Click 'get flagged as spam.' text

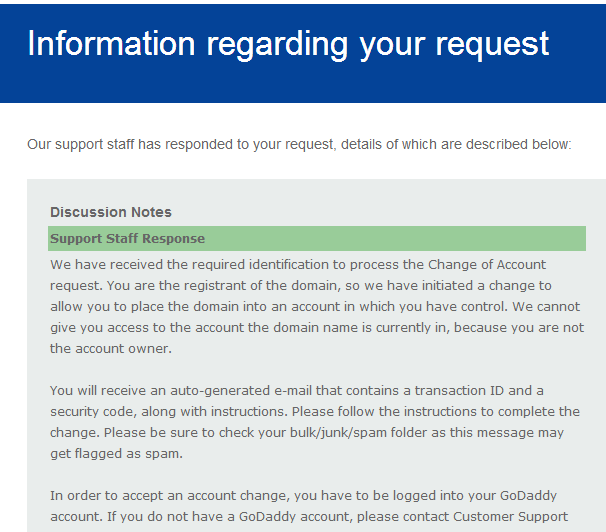pyautogui.click(x=116, y=454)
